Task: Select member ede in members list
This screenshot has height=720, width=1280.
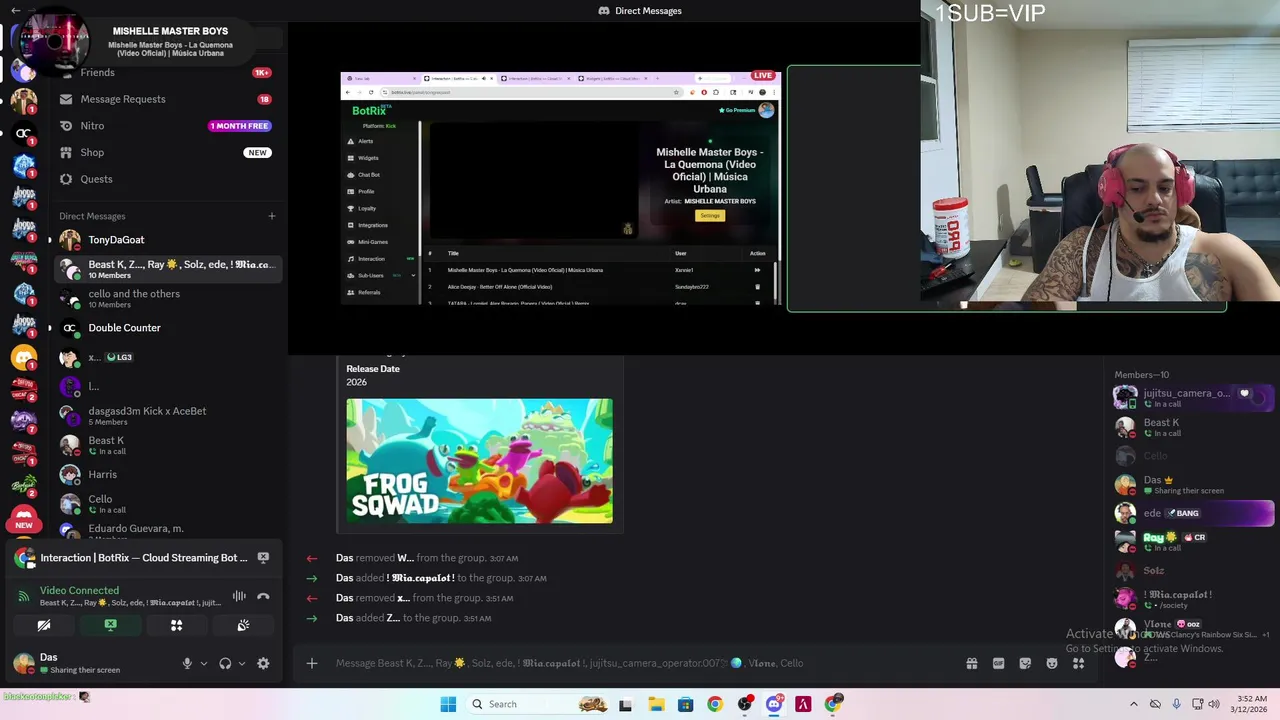Action: [x=1193, y=513]
